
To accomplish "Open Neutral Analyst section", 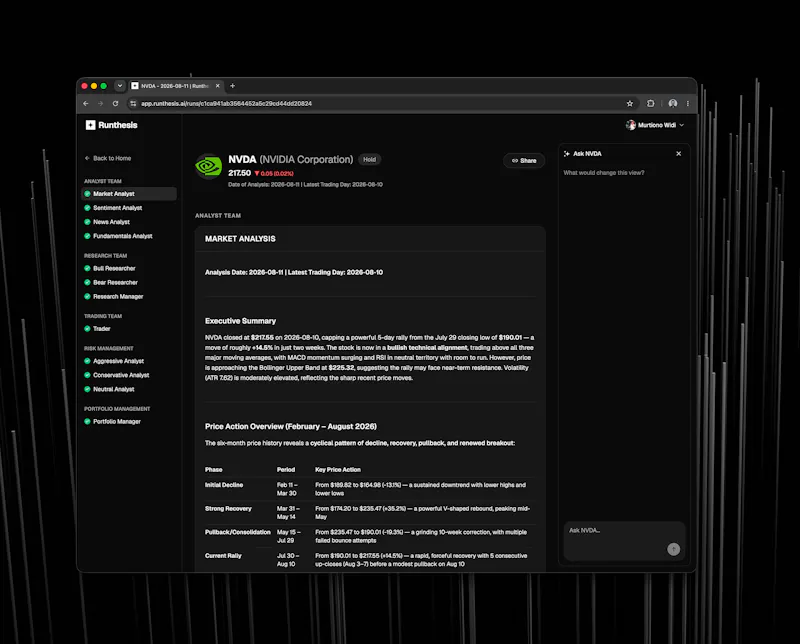I will coord(109,389).
